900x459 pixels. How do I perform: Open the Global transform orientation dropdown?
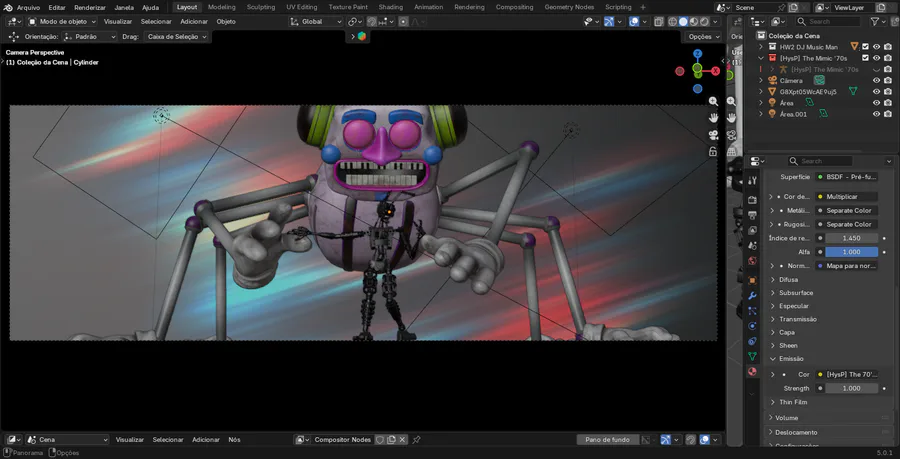point(314,21)
